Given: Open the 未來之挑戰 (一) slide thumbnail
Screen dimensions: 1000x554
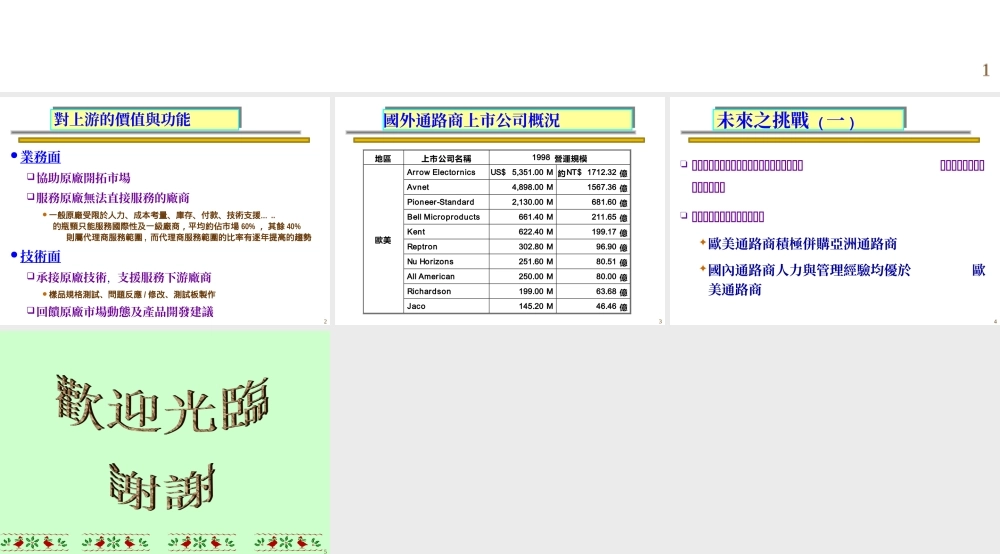Looking at the screenshot, I should (835, 211).
